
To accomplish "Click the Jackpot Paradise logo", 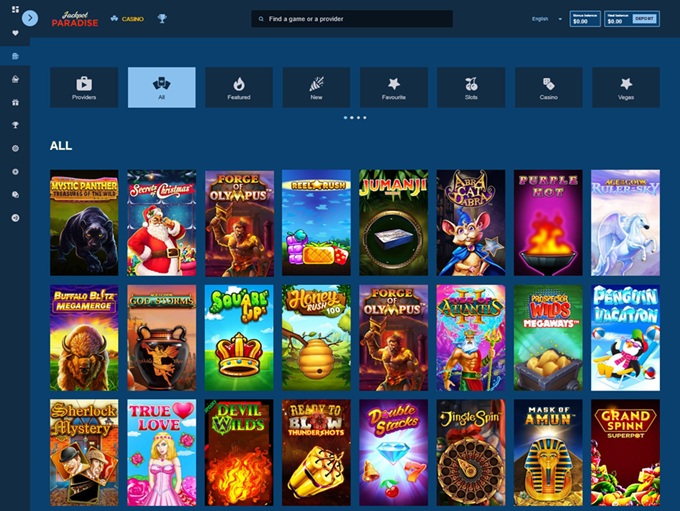I will 75,18.
